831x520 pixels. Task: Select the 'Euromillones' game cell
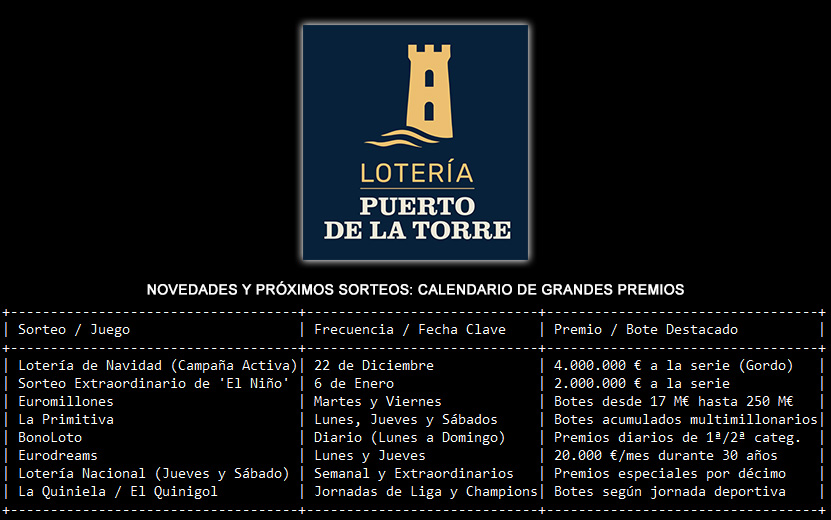[66, 402]
